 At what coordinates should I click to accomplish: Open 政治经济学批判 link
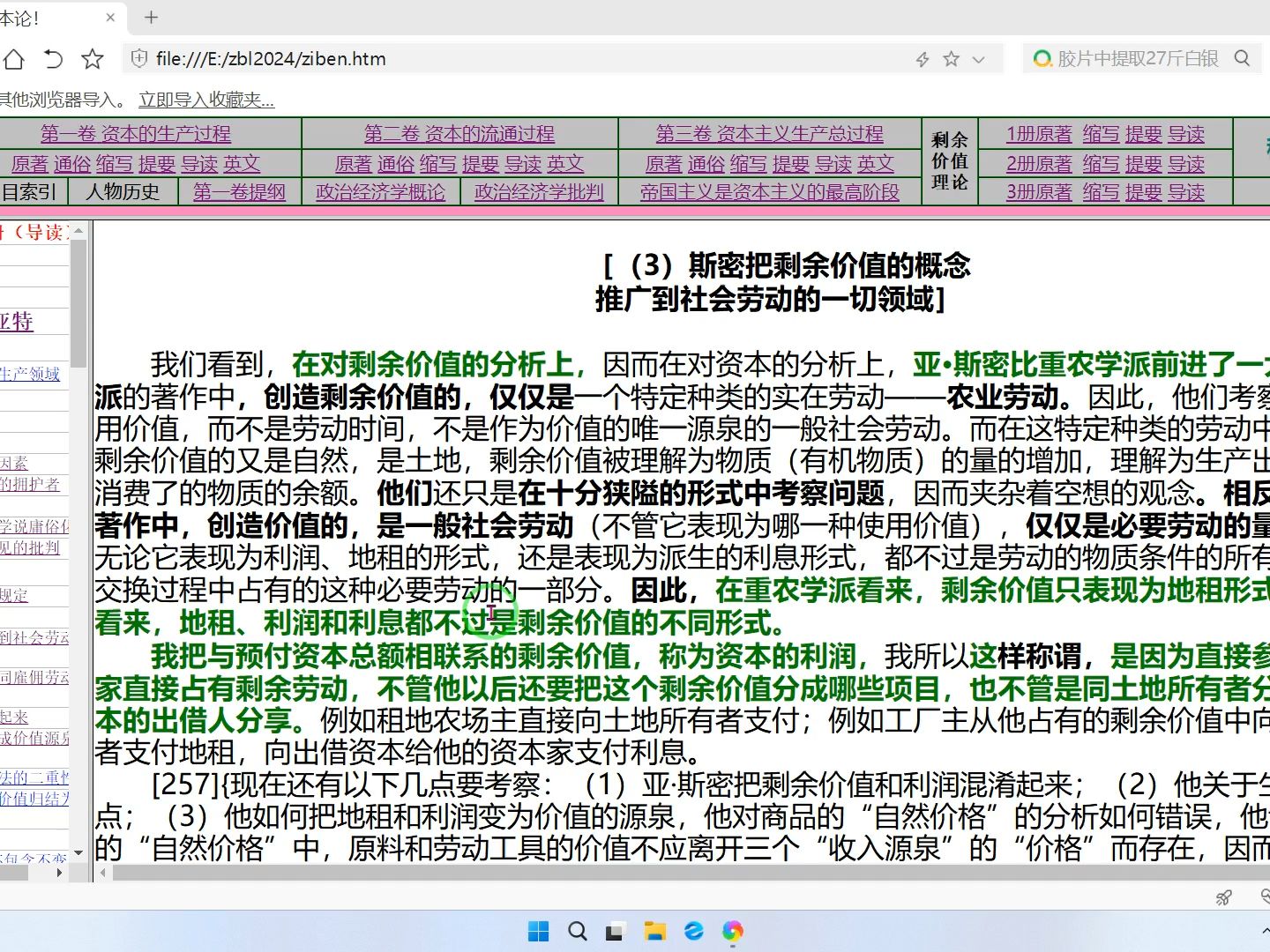coord(539,192)
